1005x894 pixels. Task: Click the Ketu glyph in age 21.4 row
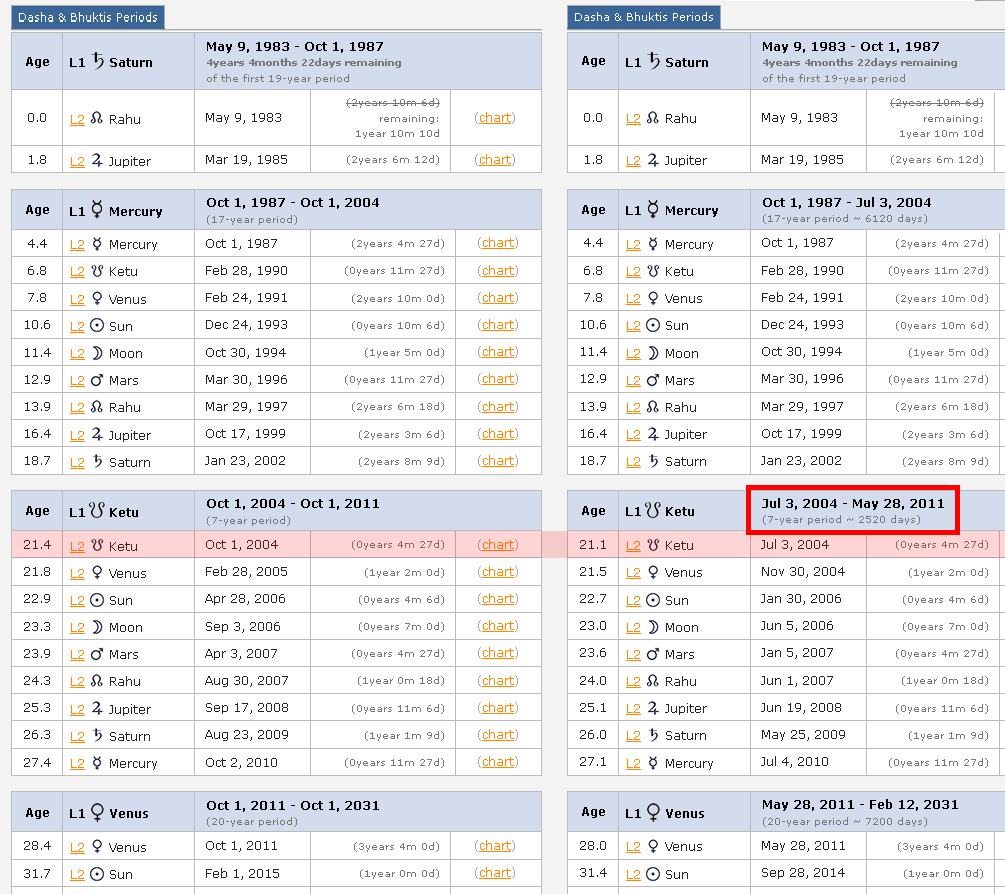97,545
